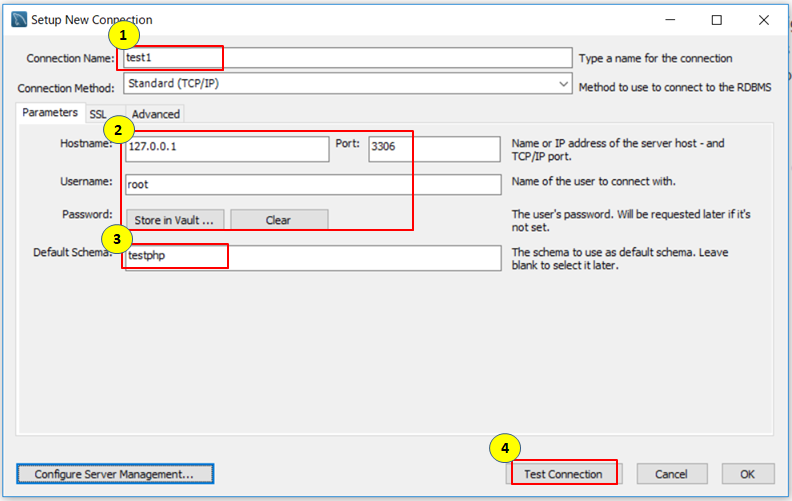Click the Clear password button
792x501 pixels.
[x=279, y=220]
